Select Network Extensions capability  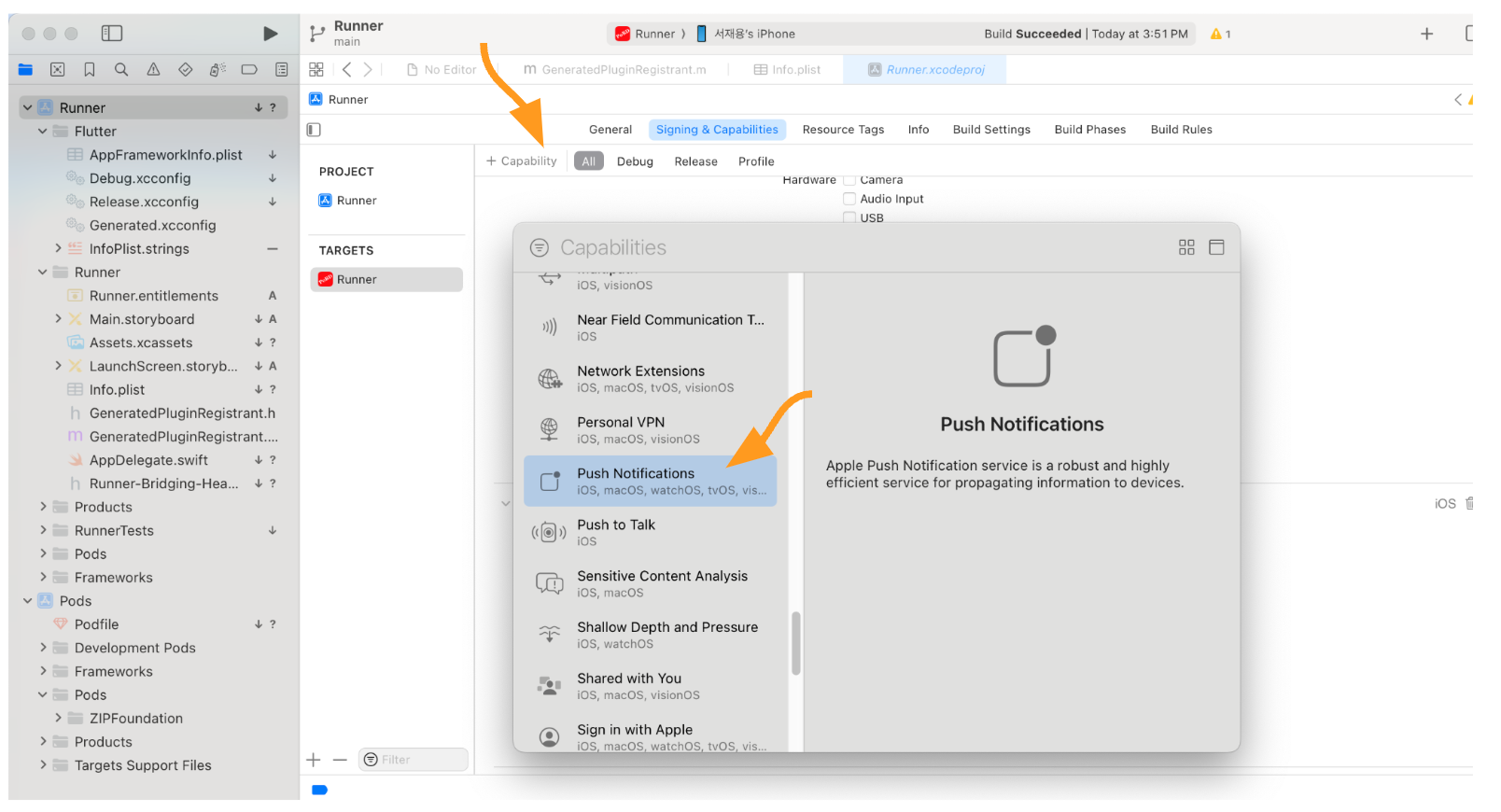click(x=651, y=378)
